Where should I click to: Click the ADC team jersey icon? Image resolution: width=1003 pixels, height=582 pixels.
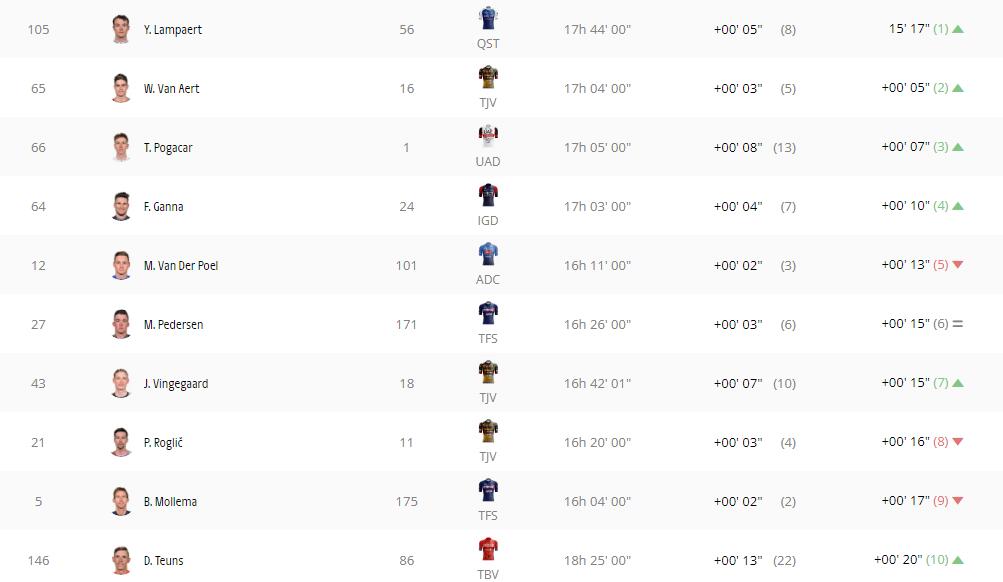tap(488, 254)
